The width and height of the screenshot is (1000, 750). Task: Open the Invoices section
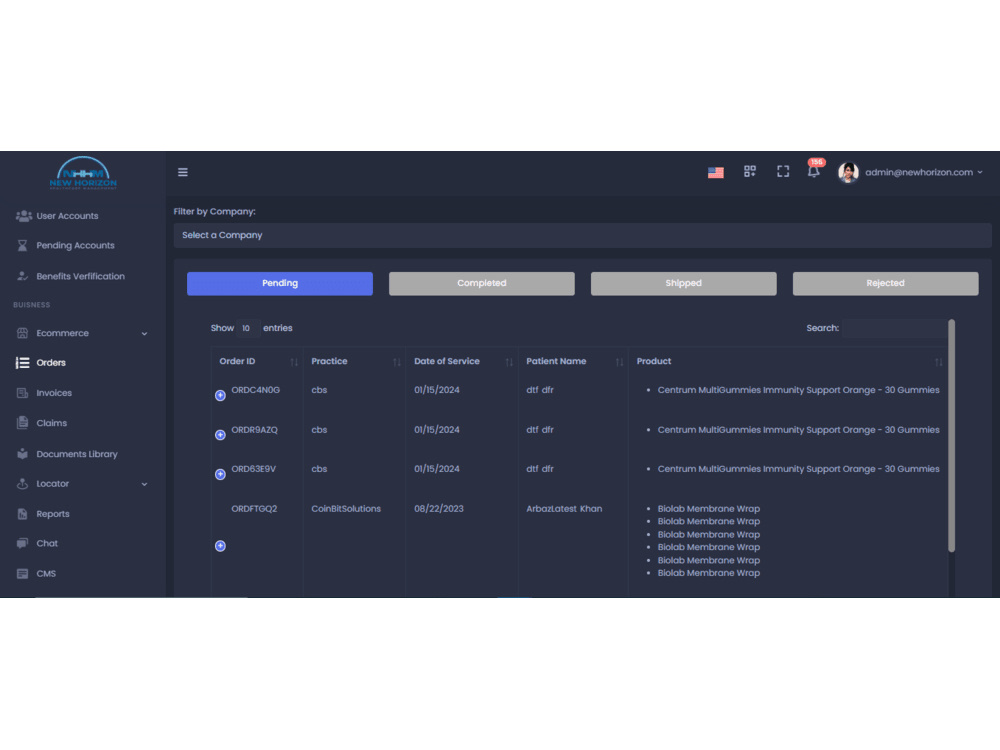pyautogui.click(x=54, y=393)
